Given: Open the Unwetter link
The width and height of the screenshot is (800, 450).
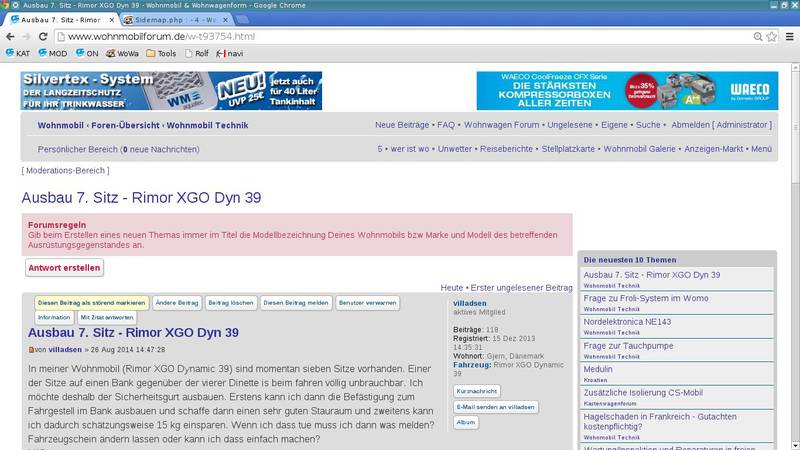Looking at the screenshot, I should coord(455,149).
